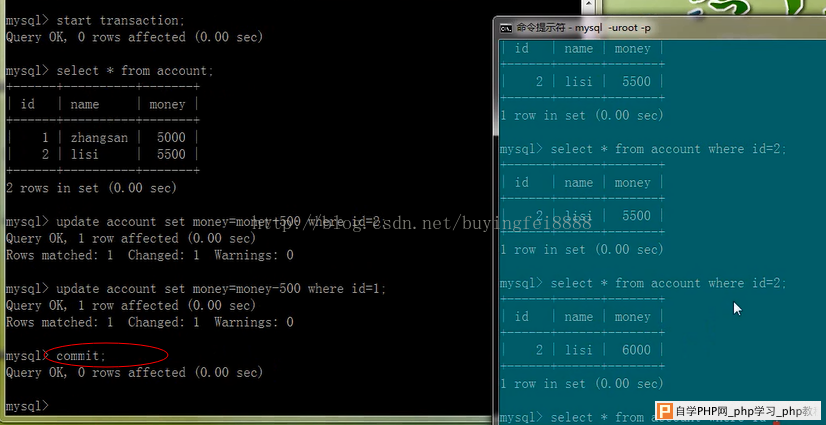Click the money value 6000 in the teal window

coord(636,350)
